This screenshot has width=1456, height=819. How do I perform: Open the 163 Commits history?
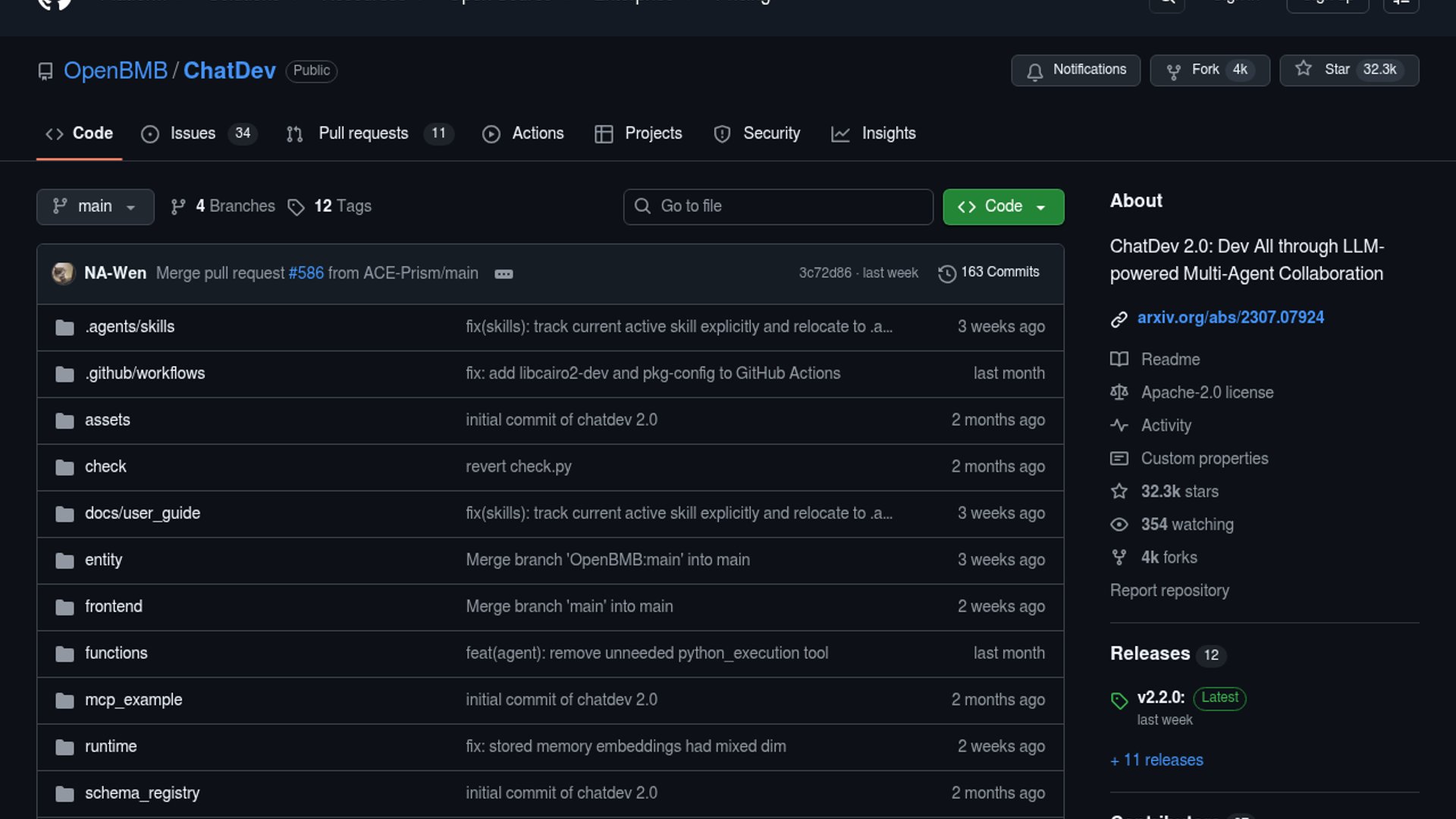[x=989, y=272]
